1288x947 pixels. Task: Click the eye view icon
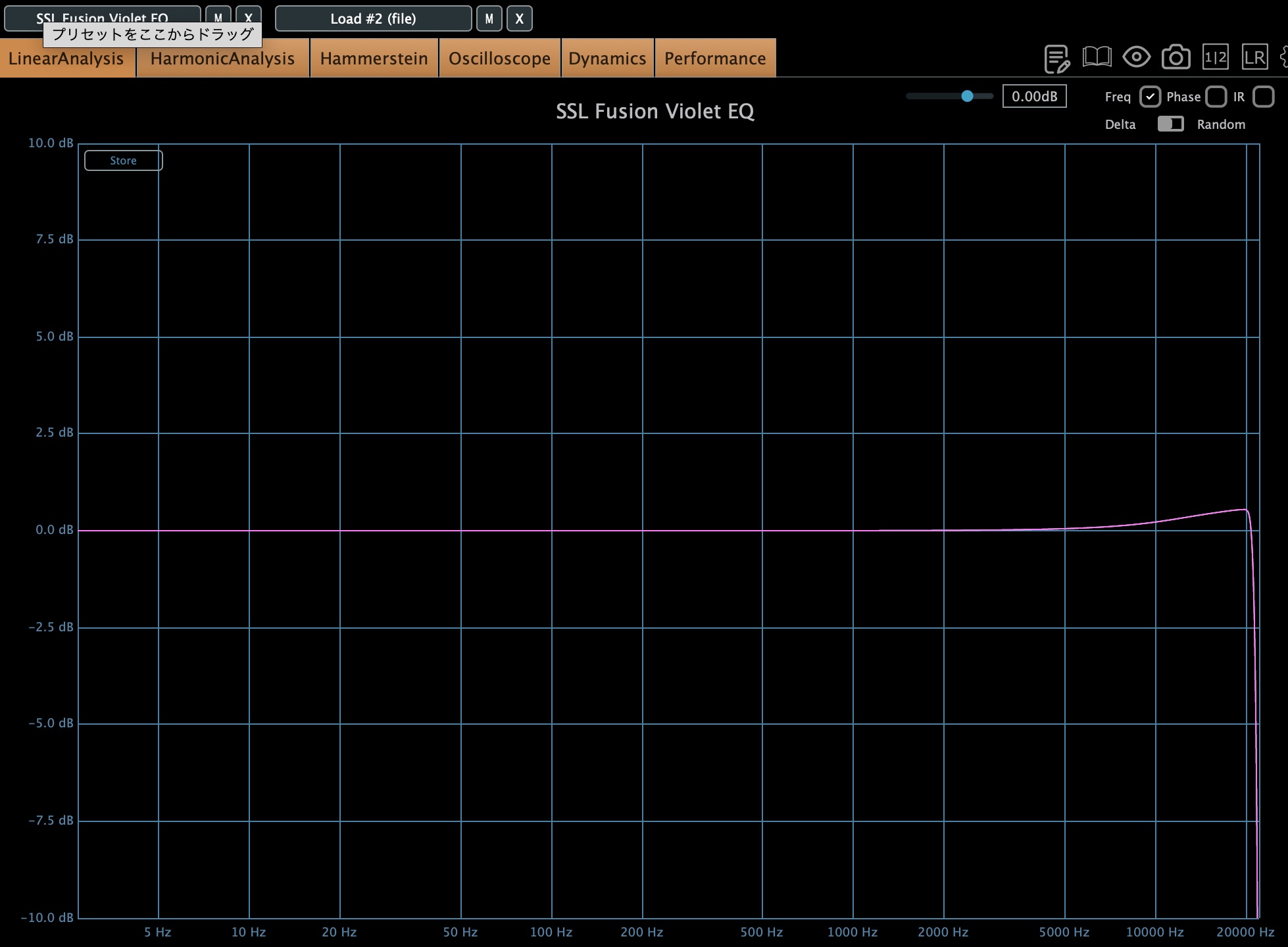1136,57
